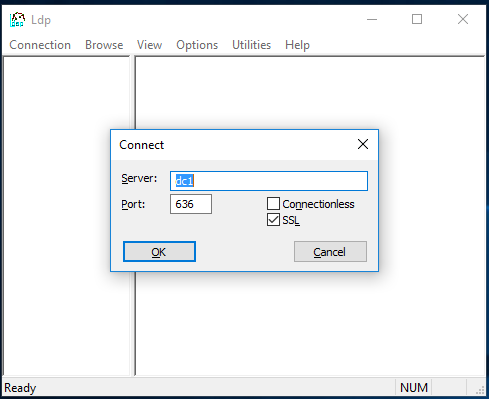Open the Utilities menu
Viewport: 489px width, 399px height.
click(x=251, y=45)
